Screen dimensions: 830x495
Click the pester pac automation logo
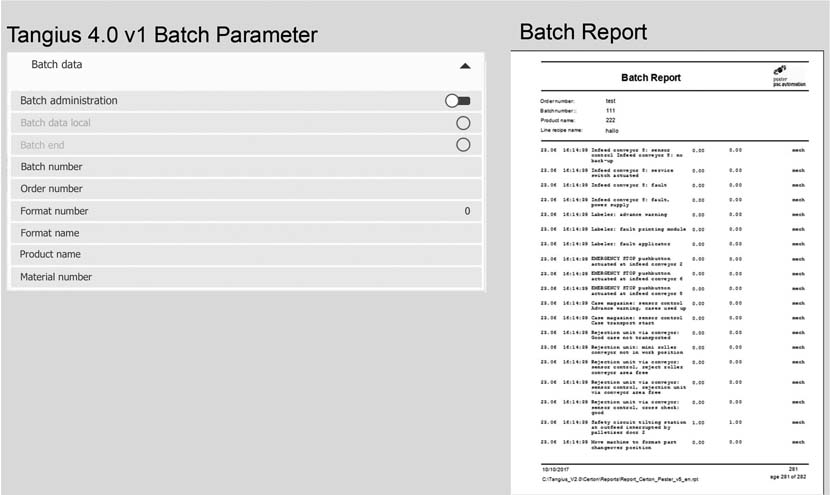pos(787,75)
